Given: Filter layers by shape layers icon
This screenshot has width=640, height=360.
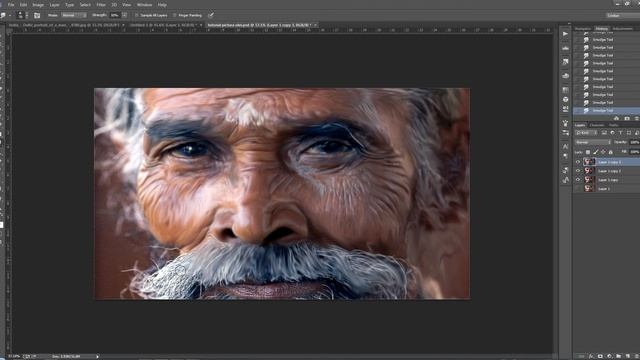Looking at the screenshot, I should 629,133.
